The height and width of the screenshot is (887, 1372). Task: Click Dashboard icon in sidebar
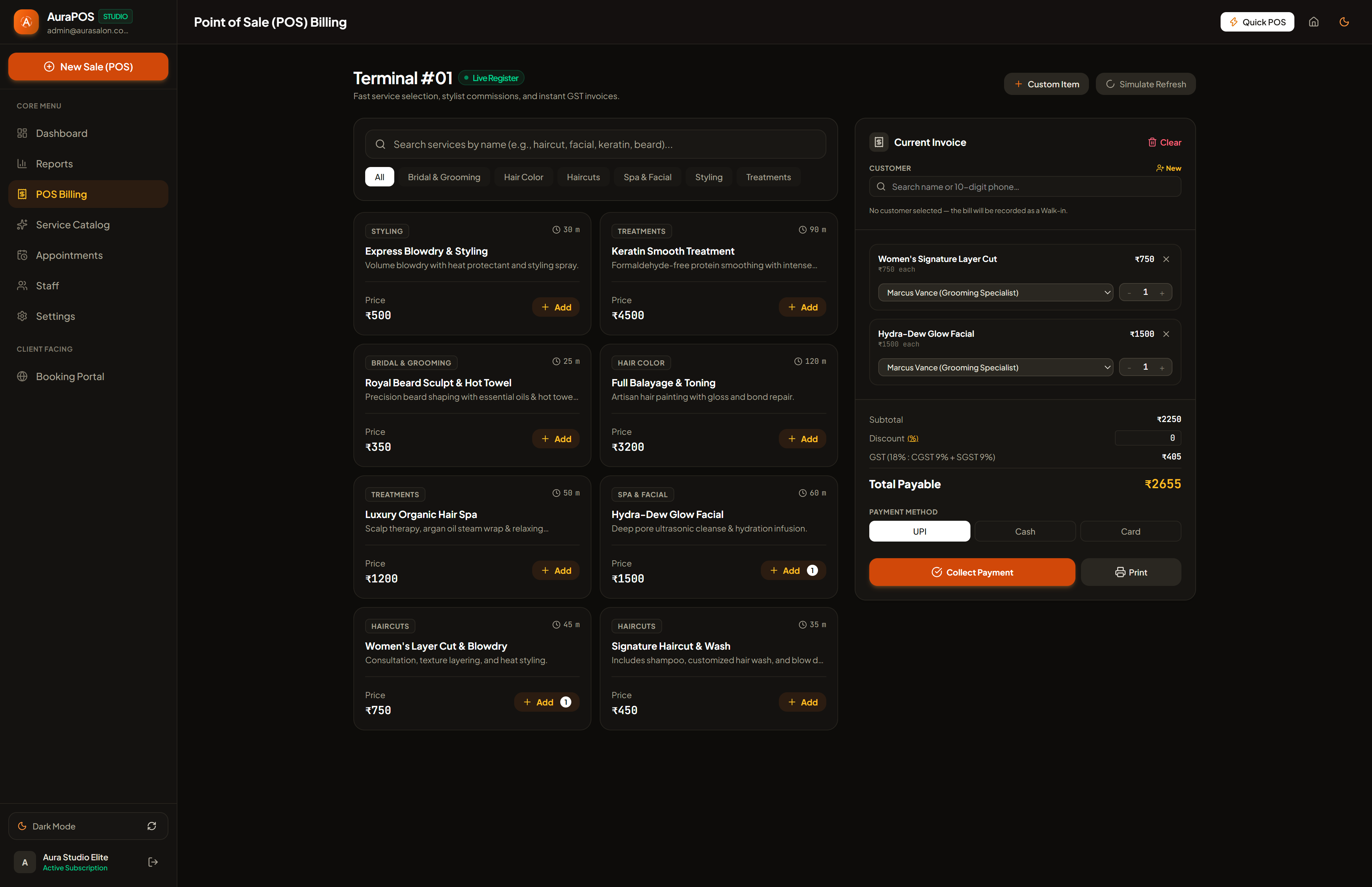pyautogui.click(x=22, y=133)
